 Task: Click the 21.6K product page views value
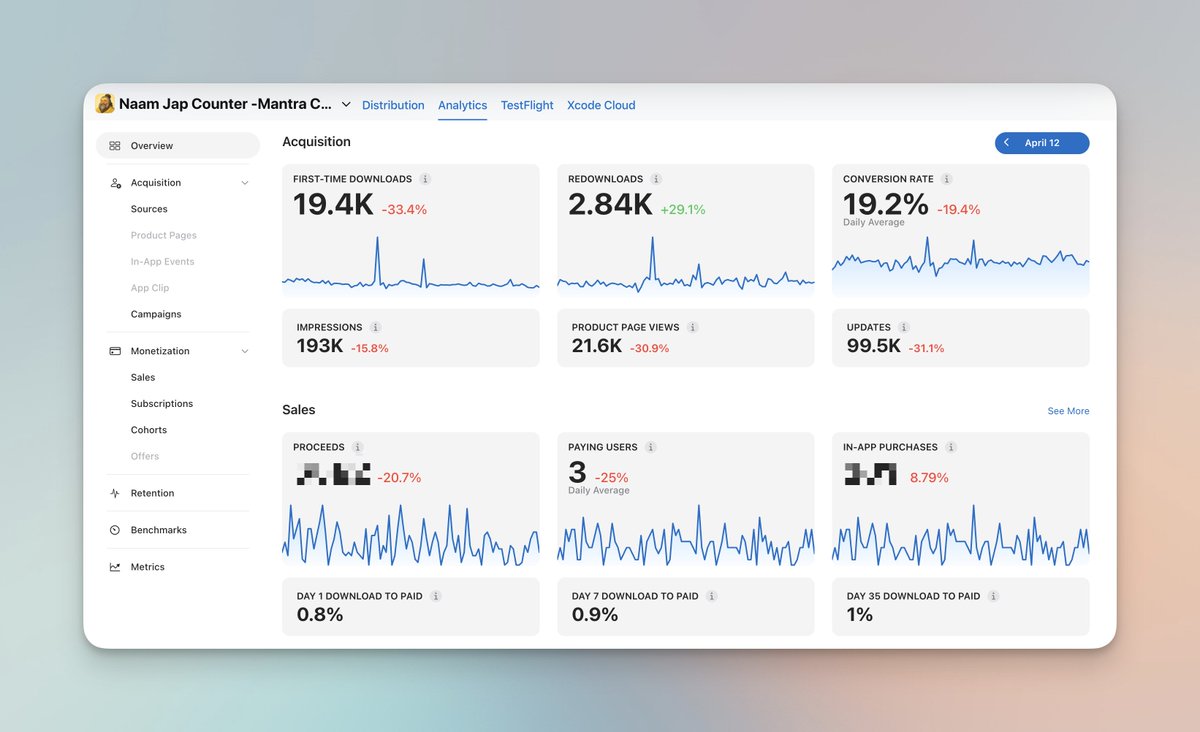597,346
